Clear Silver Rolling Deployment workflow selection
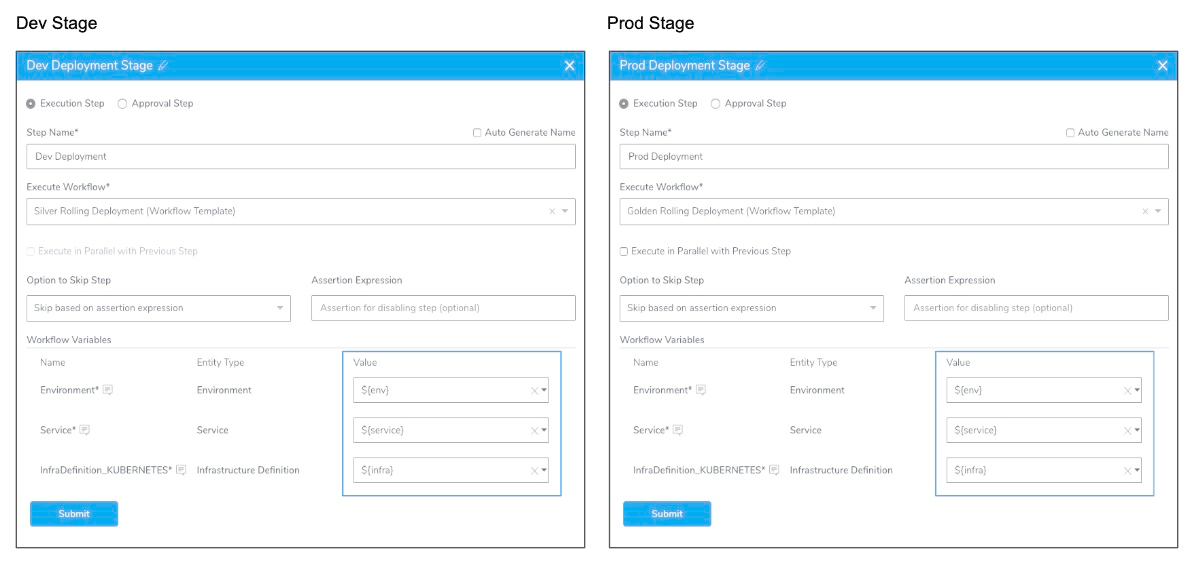 pyautogui.click(x=552, y=211)
